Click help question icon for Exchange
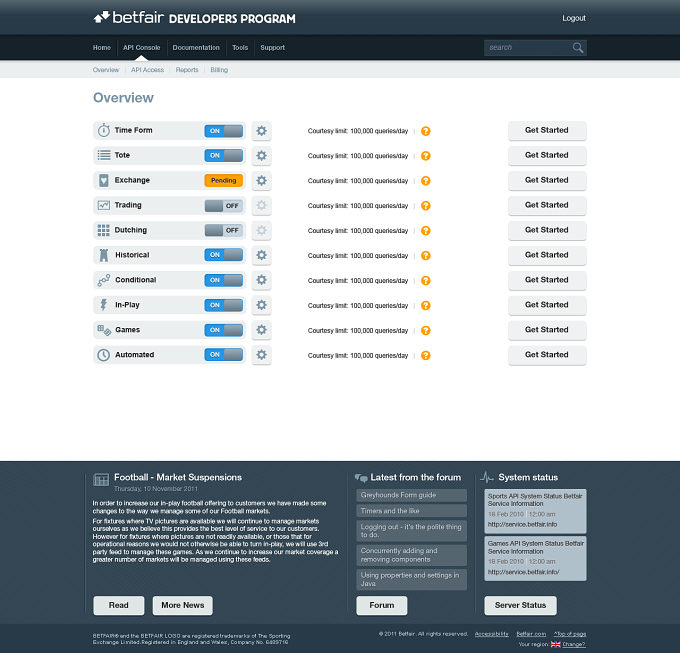The width and height of the screenshot is (680, 653). click(x=426, y=181)
